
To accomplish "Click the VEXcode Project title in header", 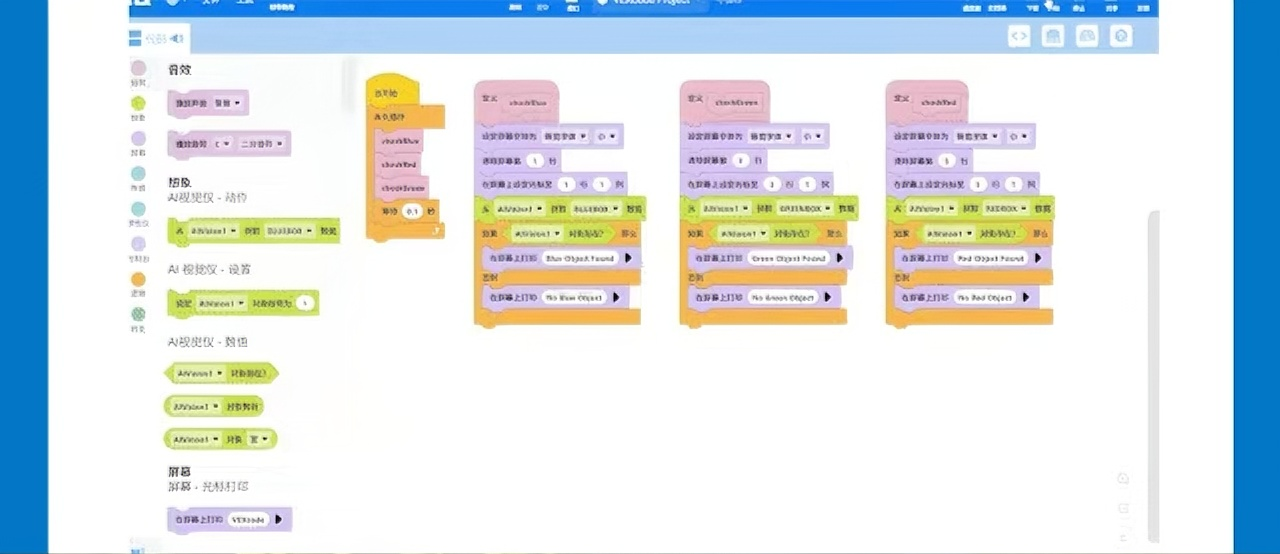I will (651, 3).
